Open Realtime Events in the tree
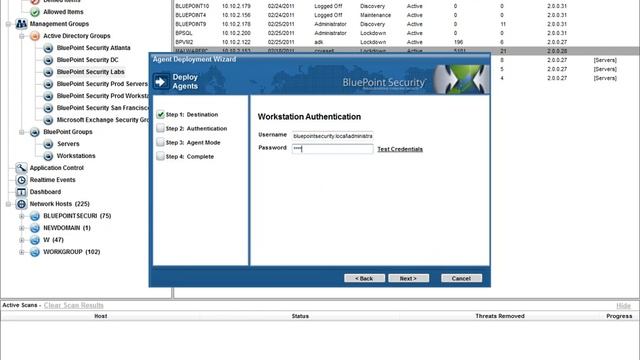Screen dimensions: 640x360 [x=52, y=180]
